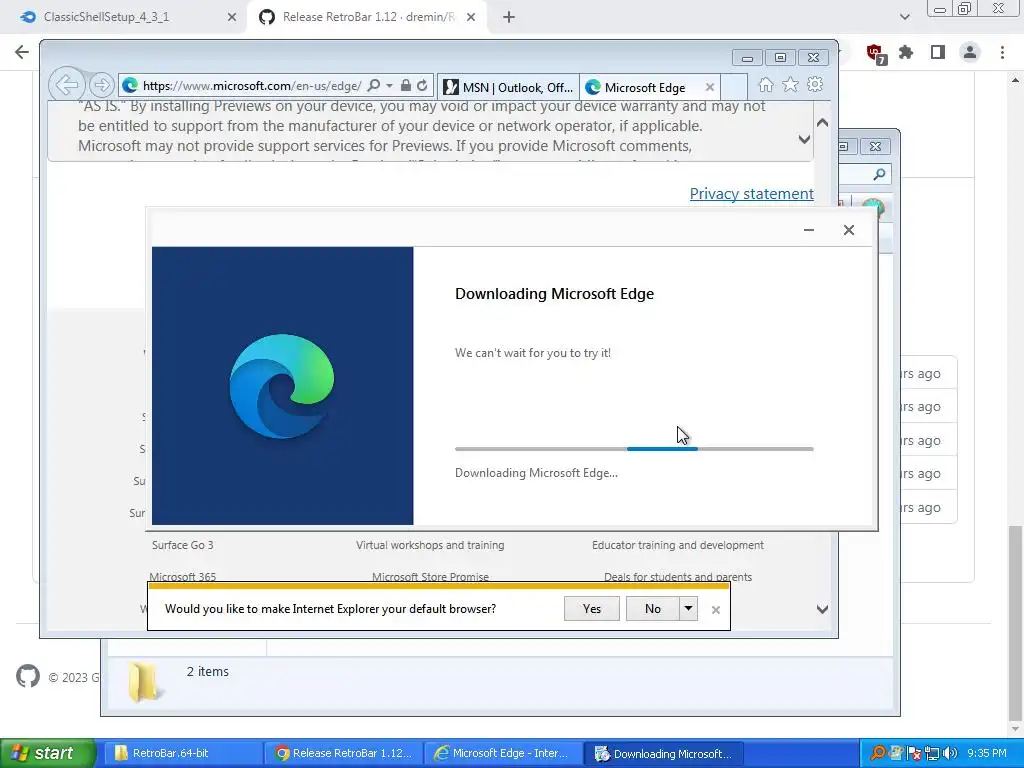Click the orange magnifier tray icon
The width and height of the screenshot is (1024, 768).
[878, 753]
